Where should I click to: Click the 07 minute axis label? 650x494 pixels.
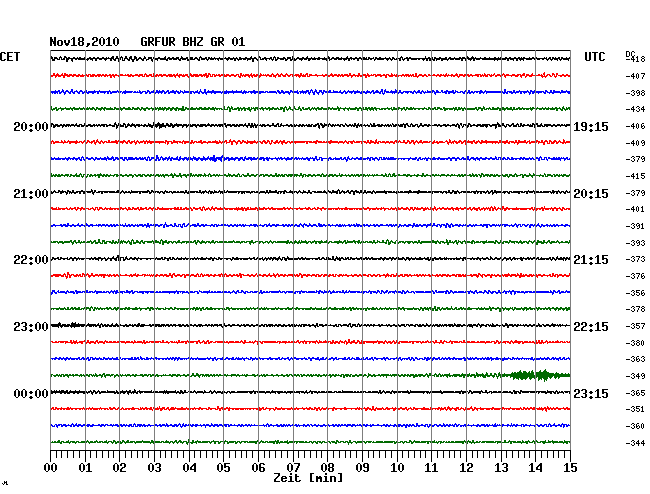coord(293,468)
